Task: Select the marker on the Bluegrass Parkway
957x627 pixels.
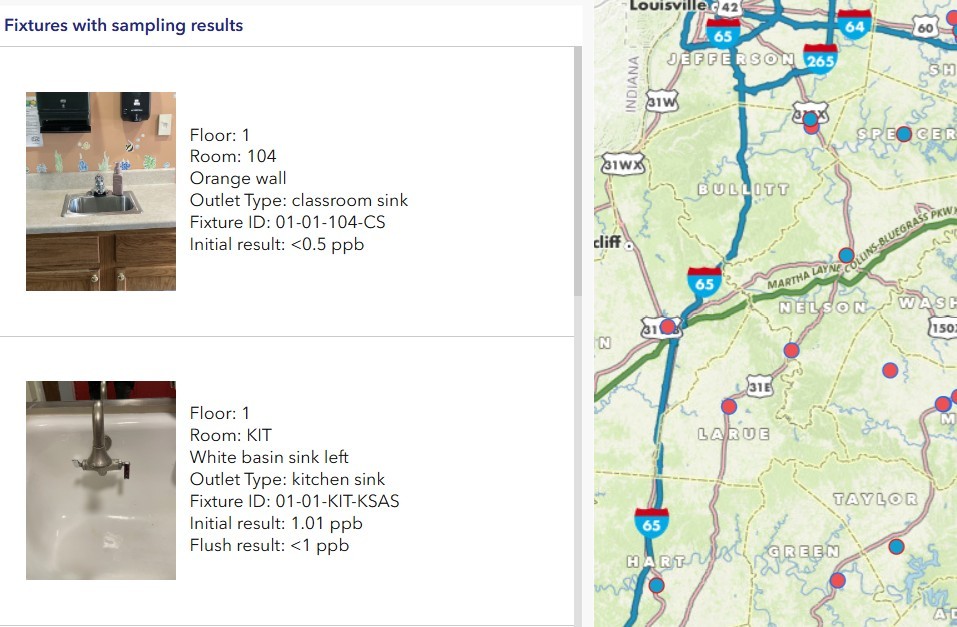Action: tap(846, 255)
